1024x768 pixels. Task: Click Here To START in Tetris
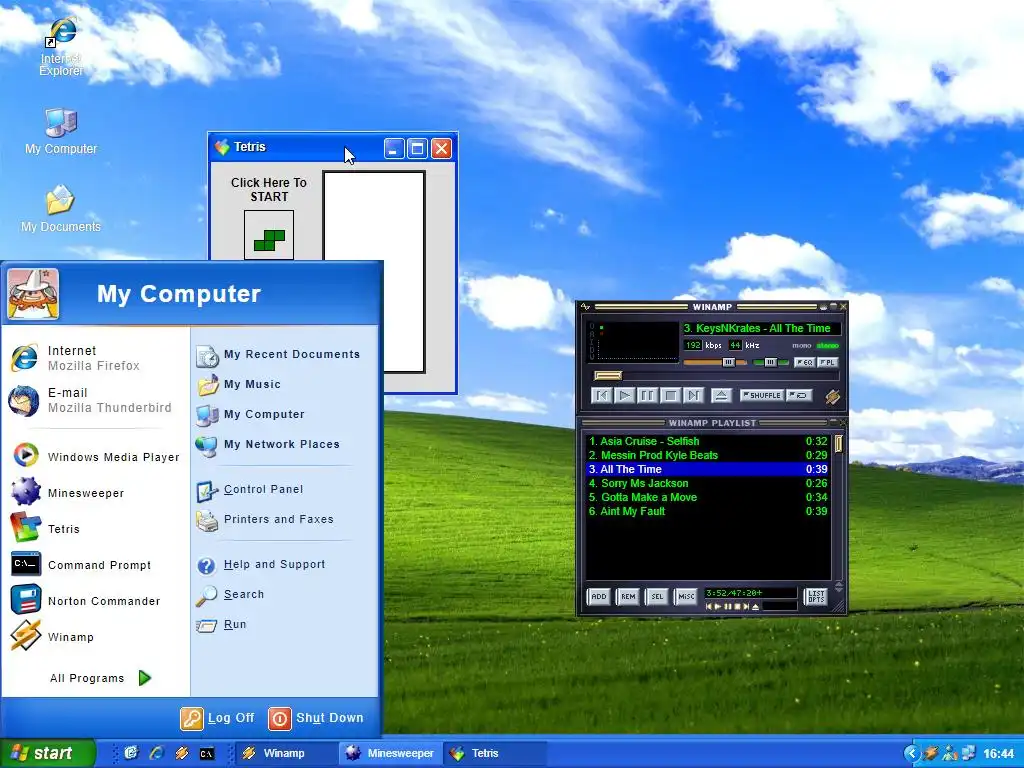(x=268, y=189)
